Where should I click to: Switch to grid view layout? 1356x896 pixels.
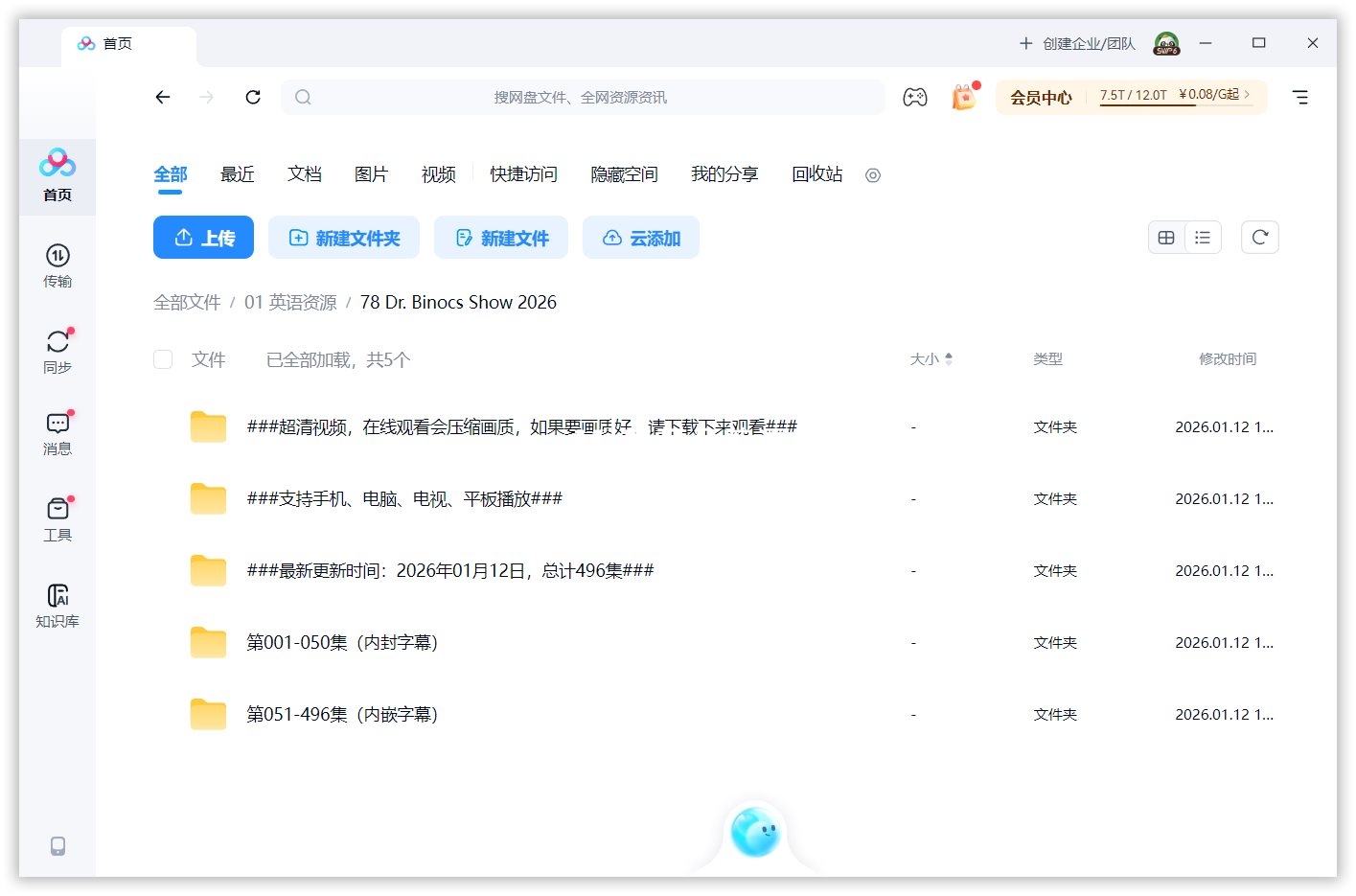[x=1166, y=237]
